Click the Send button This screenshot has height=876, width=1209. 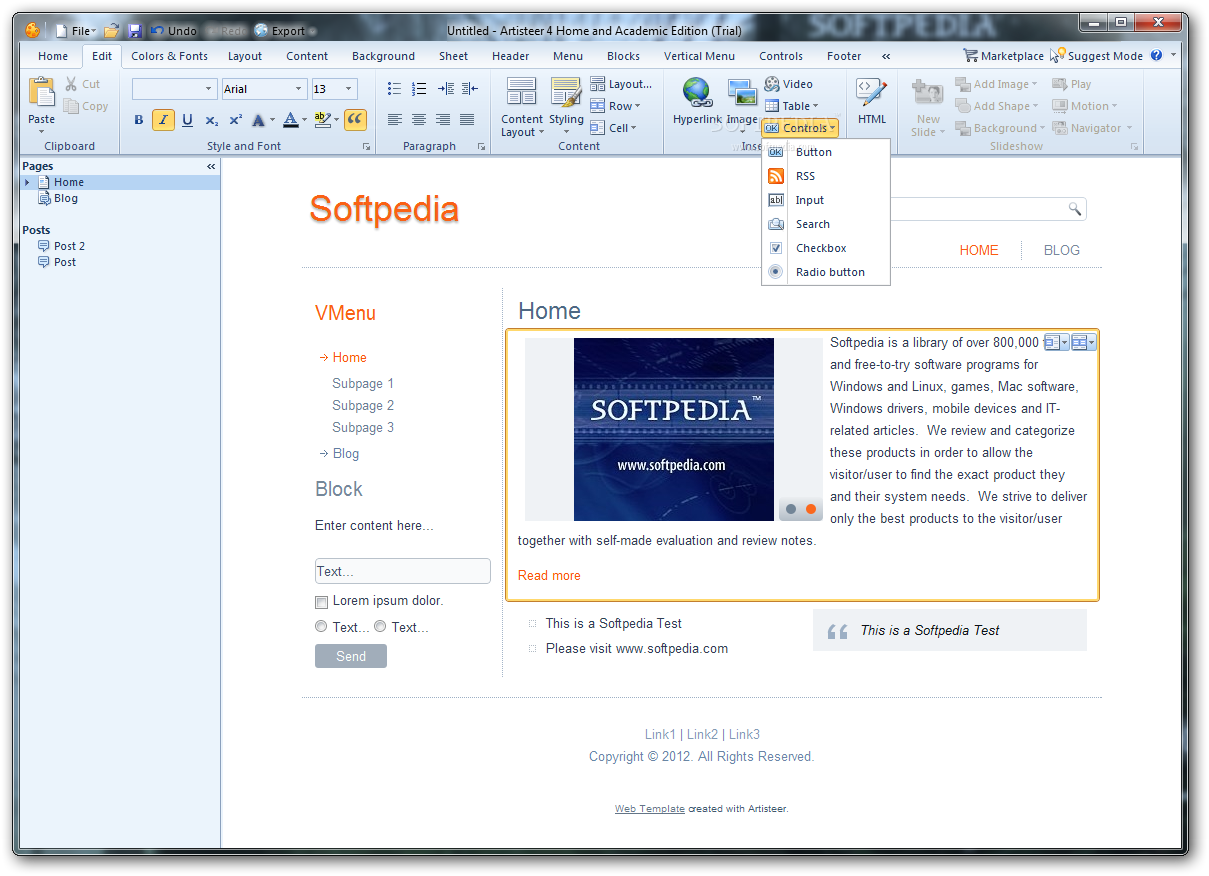(x=351, y=656)
